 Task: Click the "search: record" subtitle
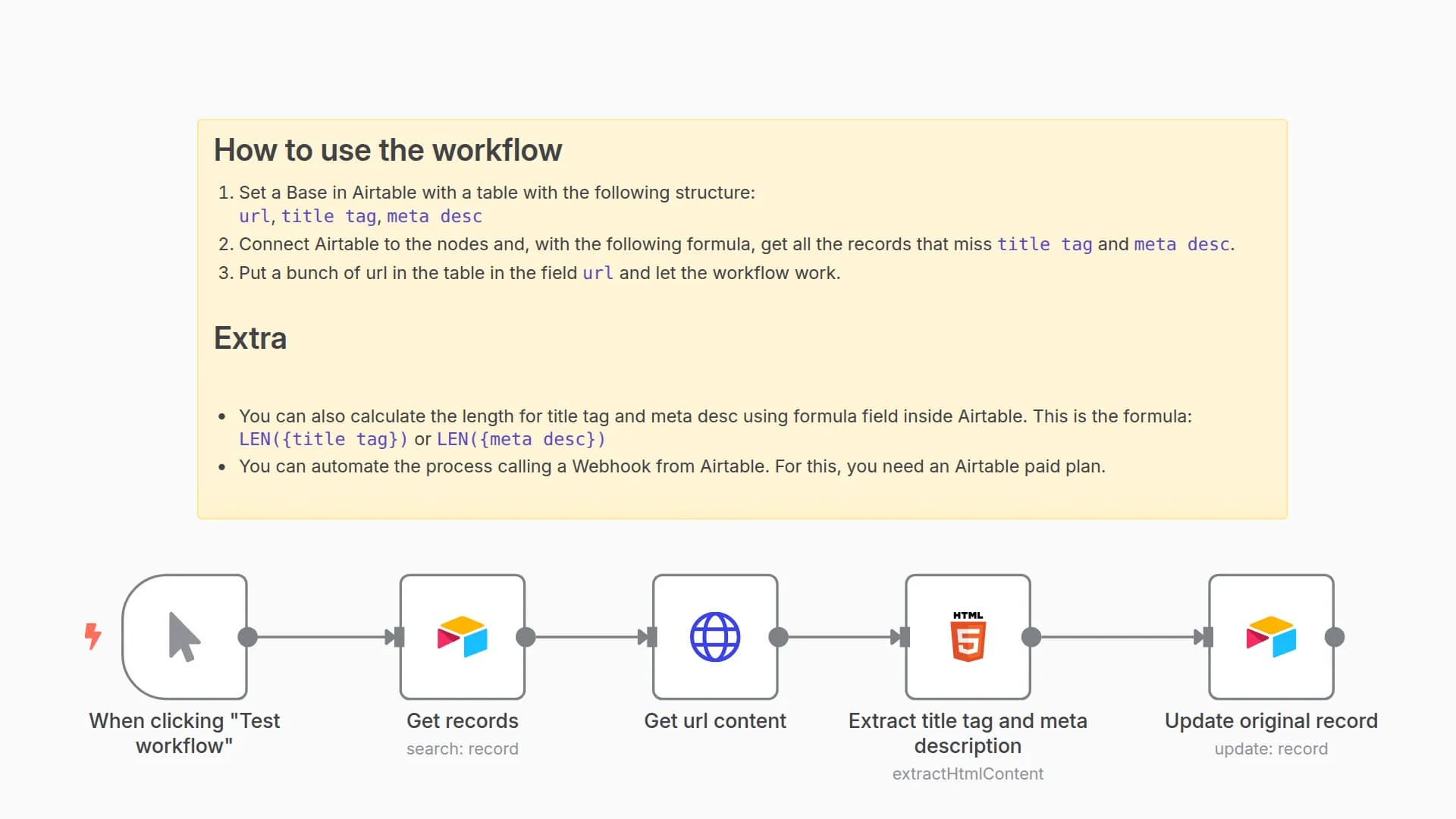pos(463,748)
